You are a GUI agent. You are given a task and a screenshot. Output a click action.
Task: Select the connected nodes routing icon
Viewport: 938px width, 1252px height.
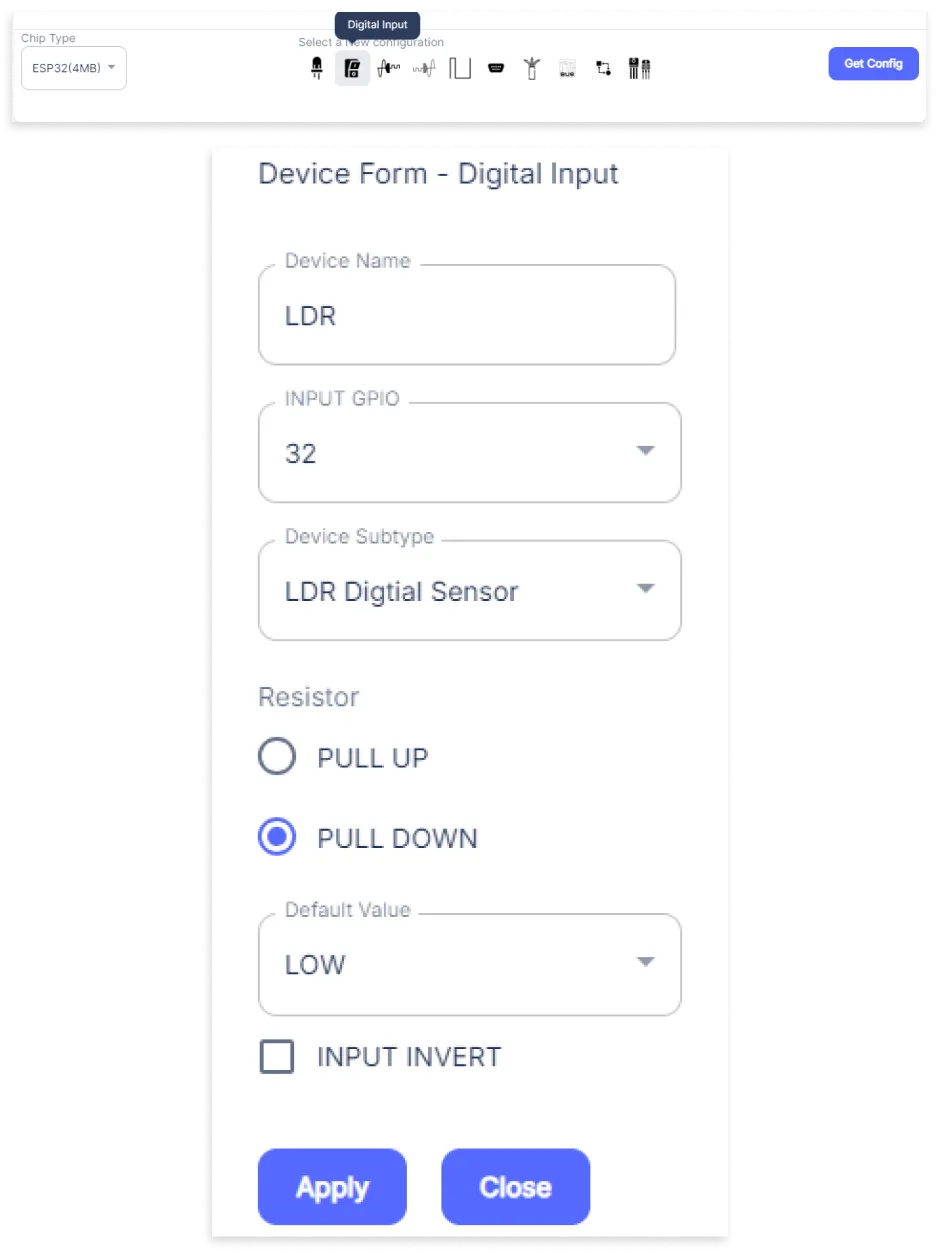[x=603, y=68]
